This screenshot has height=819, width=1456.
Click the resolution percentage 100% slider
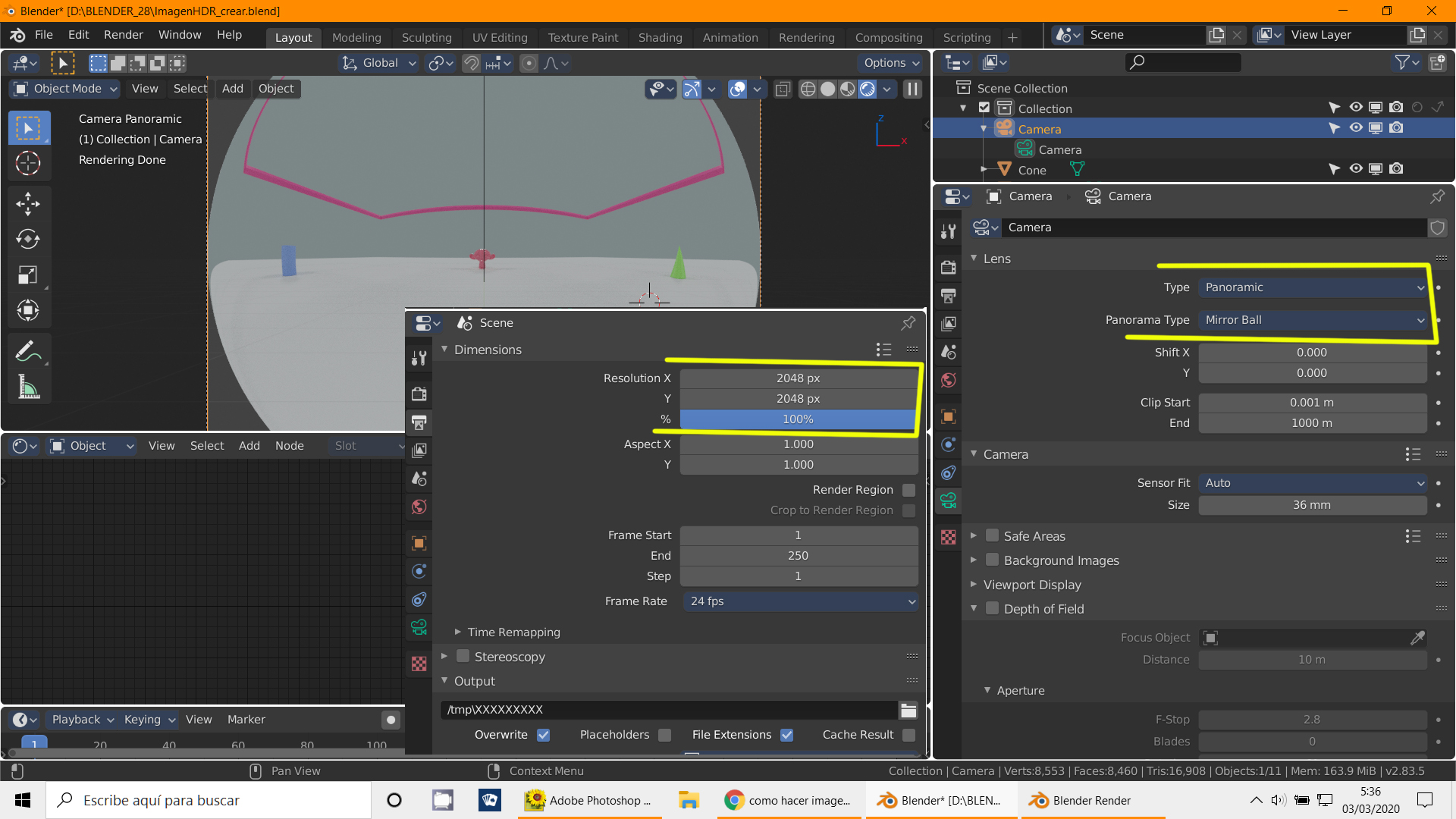[x=798, y=419]
